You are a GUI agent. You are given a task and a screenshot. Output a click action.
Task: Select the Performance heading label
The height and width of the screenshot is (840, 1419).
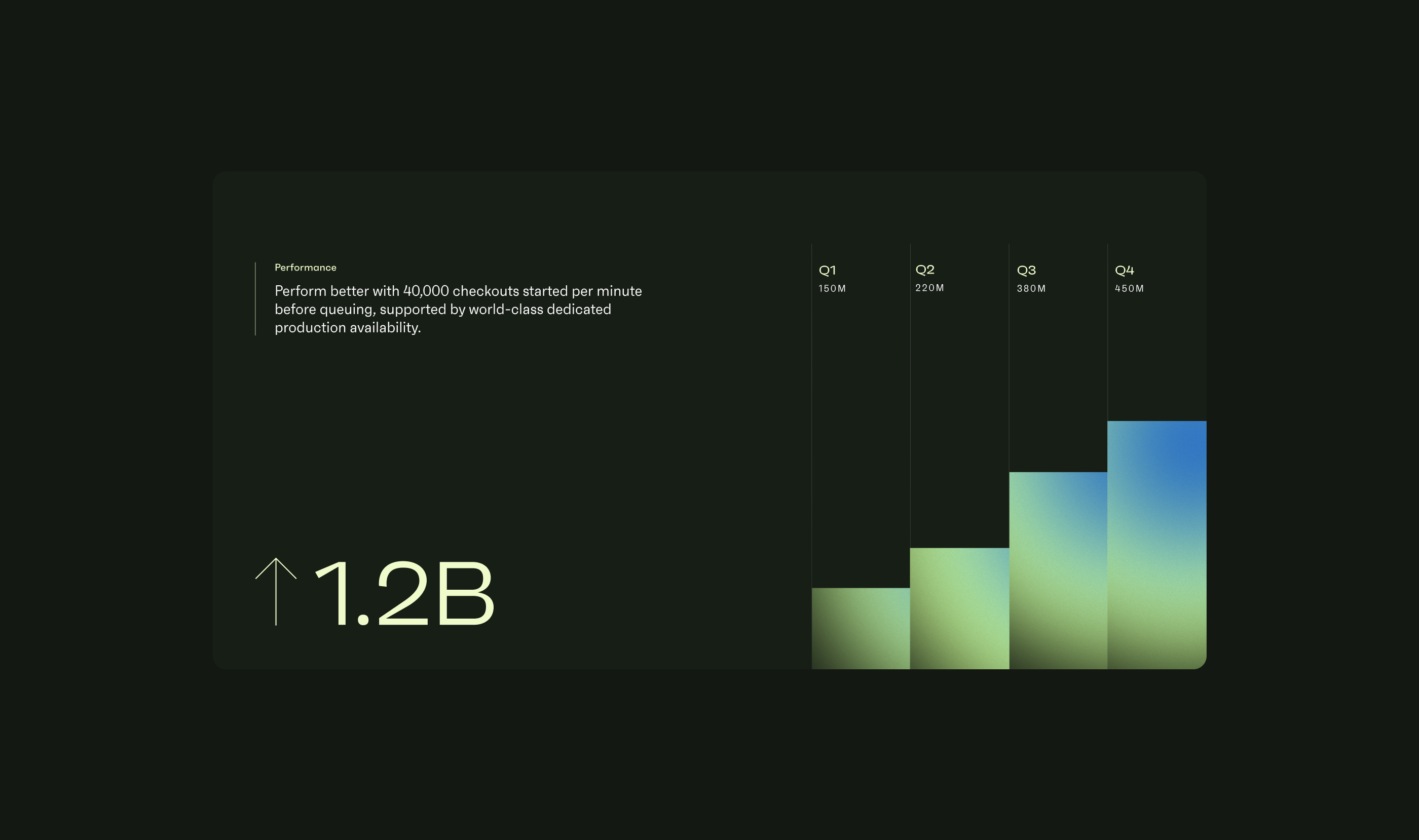pyautogui.click(x=305, y=267)
